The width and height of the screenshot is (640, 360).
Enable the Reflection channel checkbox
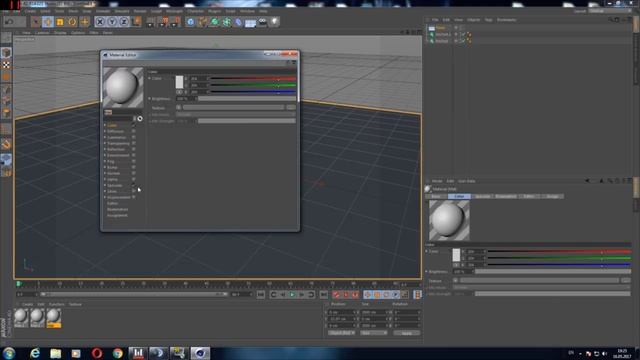tap(133, 149)
